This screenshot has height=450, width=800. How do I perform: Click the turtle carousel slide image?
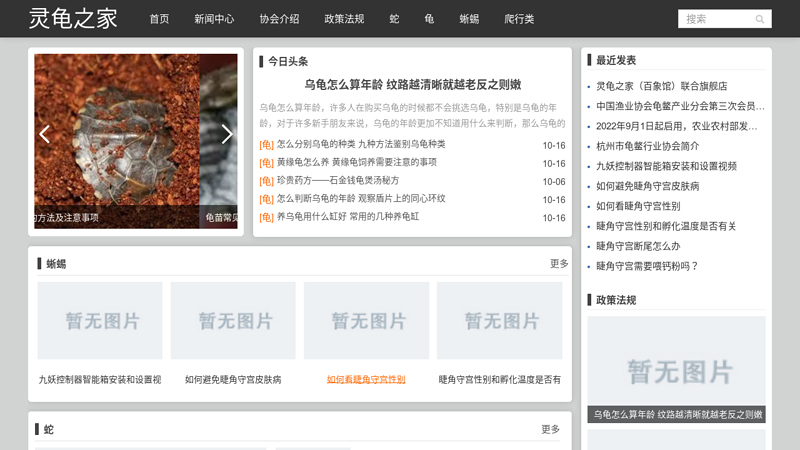click(117, 141)
